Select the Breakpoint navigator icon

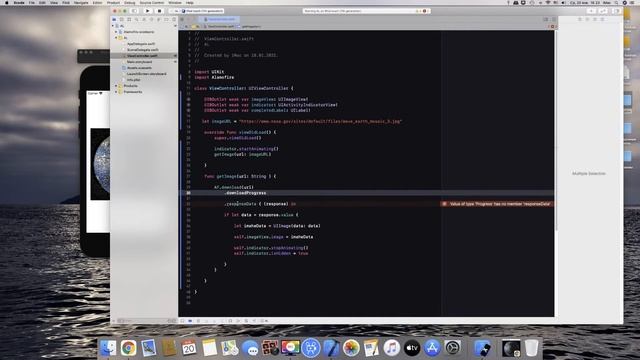pyautogui.click(x=166, y=19)
